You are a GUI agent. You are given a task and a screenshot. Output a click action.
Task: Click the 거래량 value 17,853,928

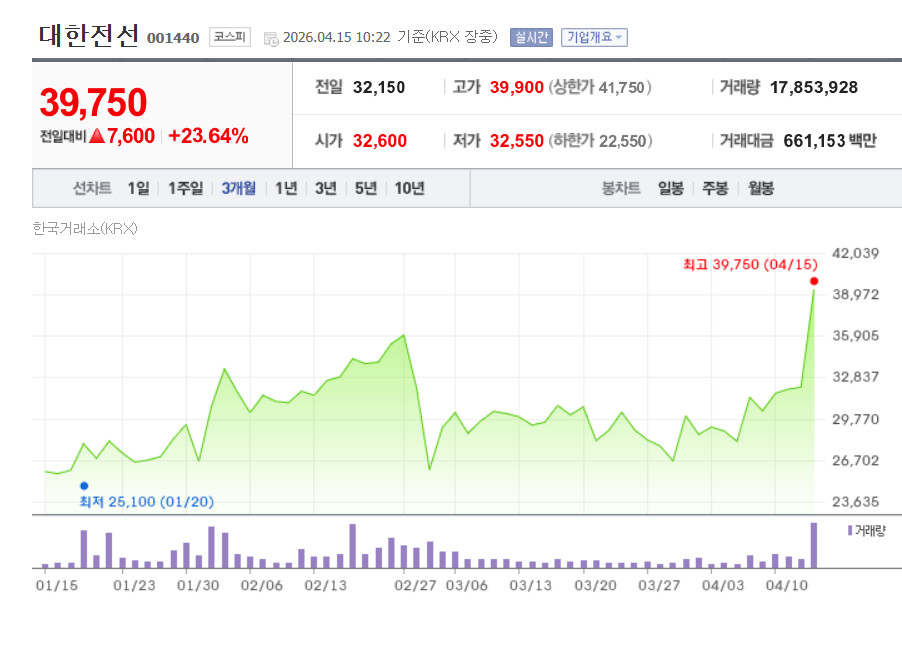813,87
